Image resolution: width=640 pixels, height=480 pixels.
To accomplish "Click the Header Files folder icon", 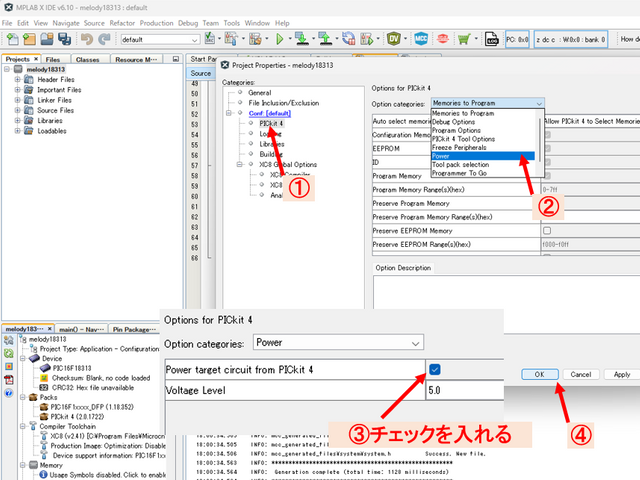I will click(x=28, y=79).
